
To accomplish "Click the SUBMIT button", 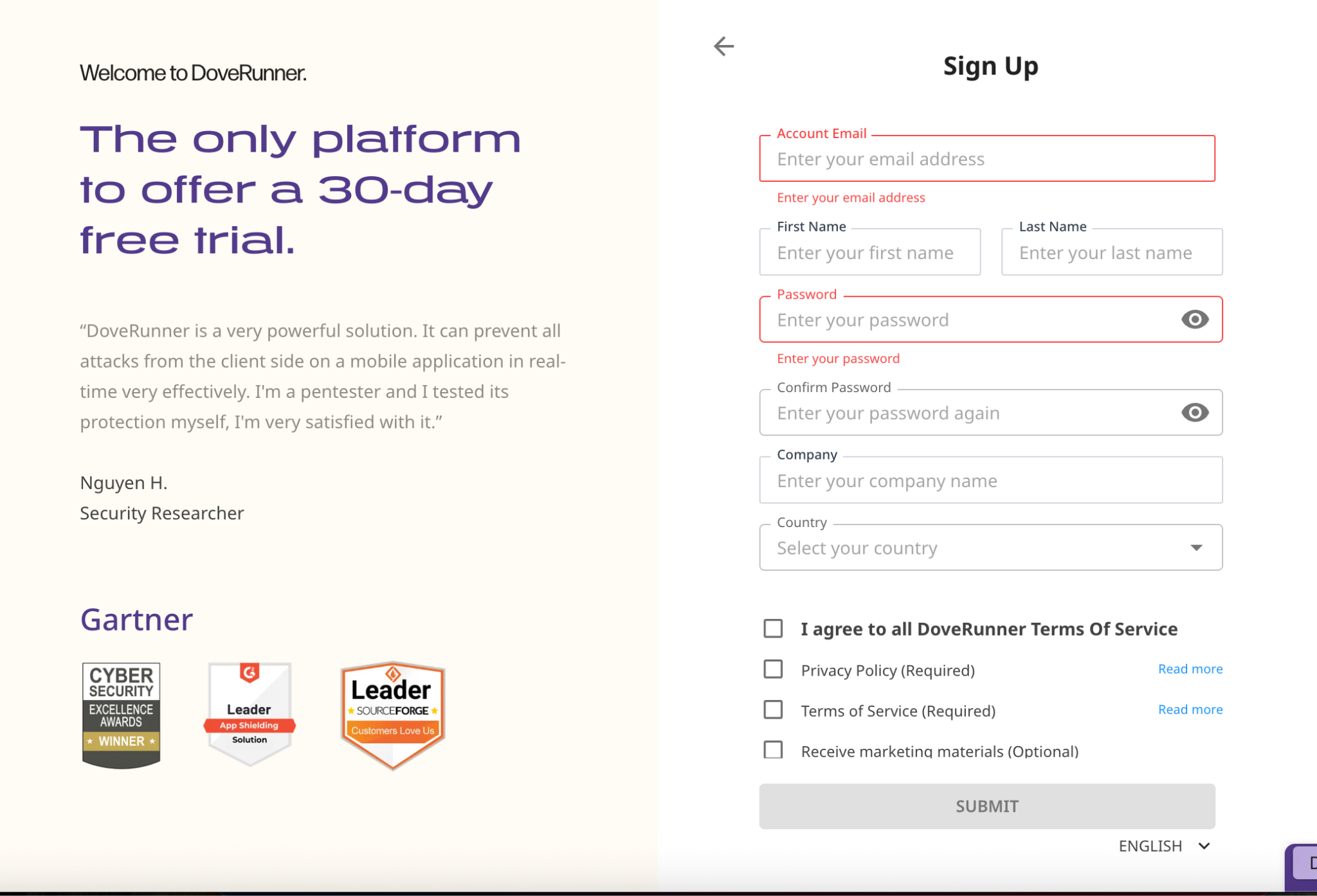I will pyautogui.click(x=987, y=806).
